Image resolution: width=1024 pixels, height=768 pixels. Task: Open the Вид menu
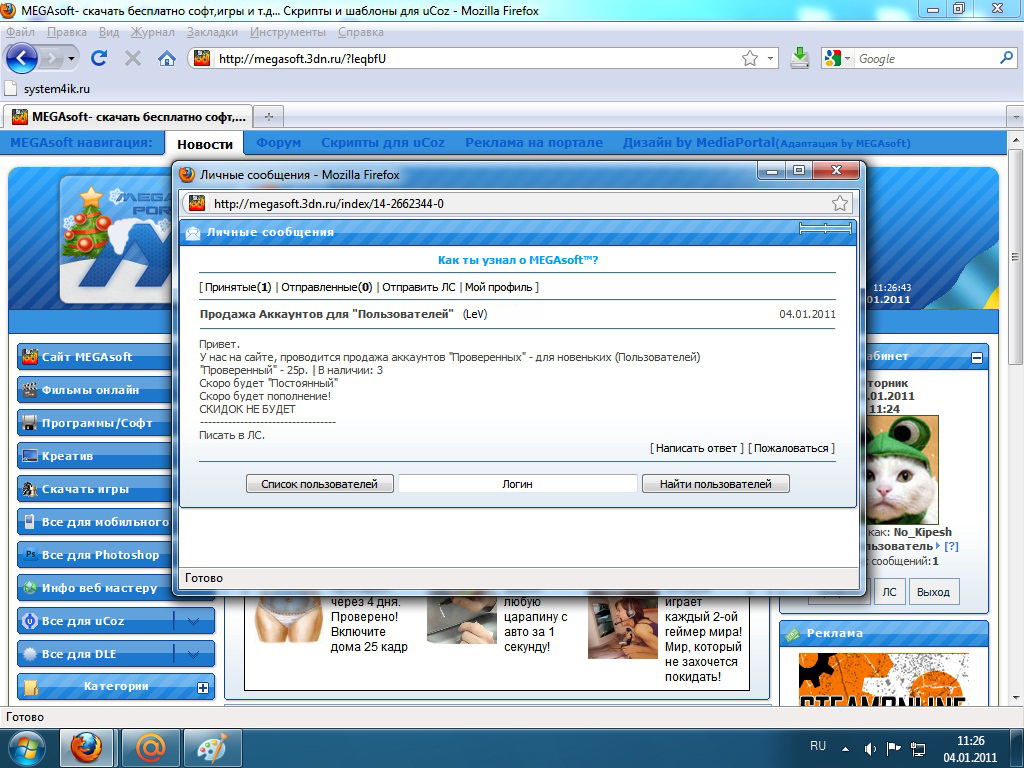tap(109, 32)
